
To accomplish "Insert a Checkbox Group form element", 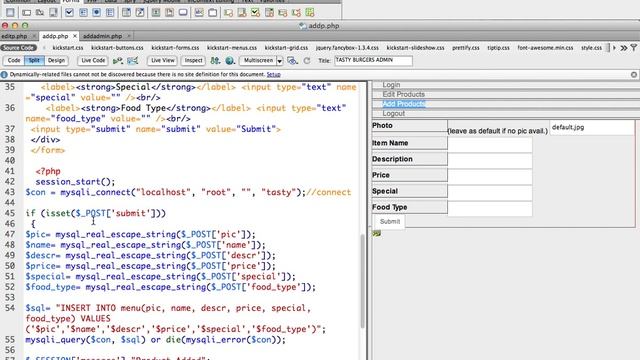I will [83, 13].
